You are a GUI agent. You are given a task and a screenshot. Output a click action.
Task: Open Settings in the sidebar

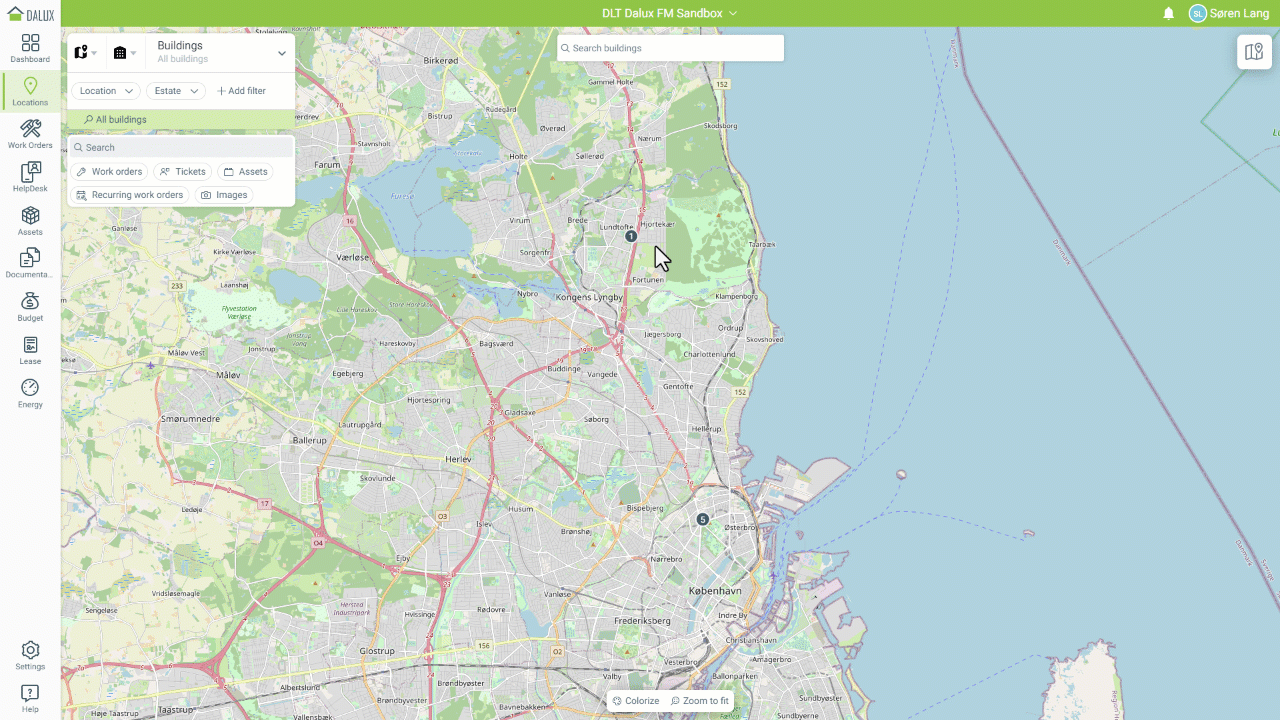coord(30,656)
